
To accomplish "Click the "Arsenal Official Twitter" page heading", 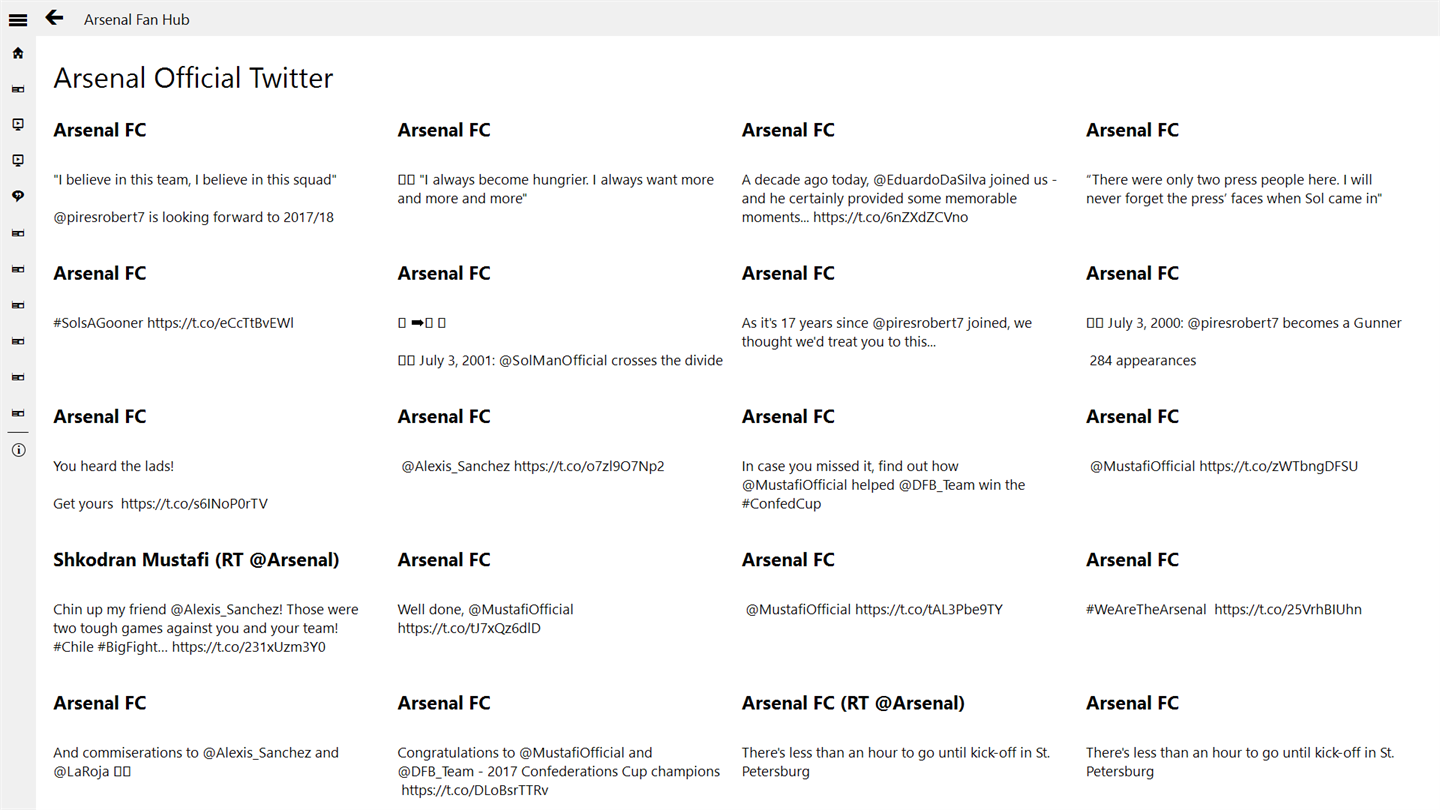I will (x=193, y=78).
